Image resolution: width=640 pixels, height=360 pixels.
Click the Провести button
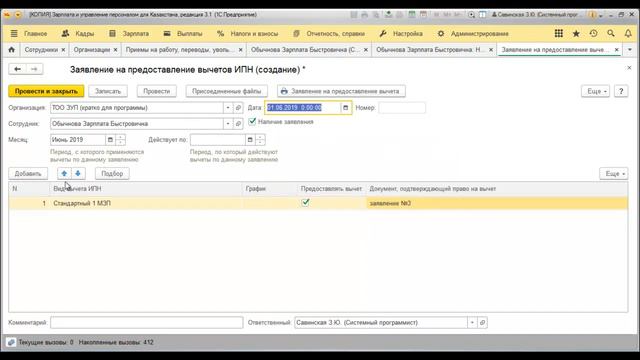156,91
